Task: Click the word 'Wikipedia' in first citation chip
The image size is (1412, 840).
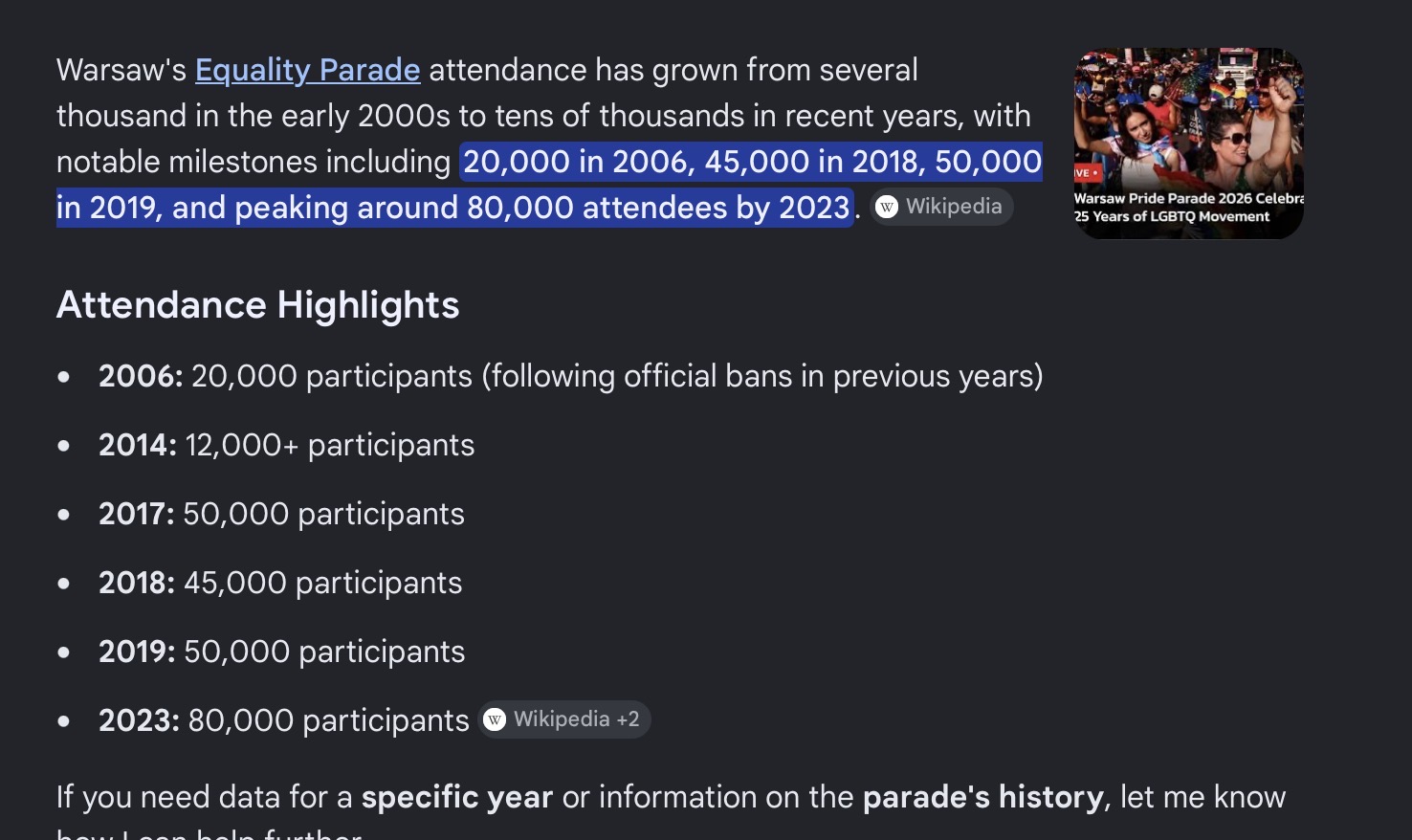Action: pyautogui.click(x=954, y=207)
